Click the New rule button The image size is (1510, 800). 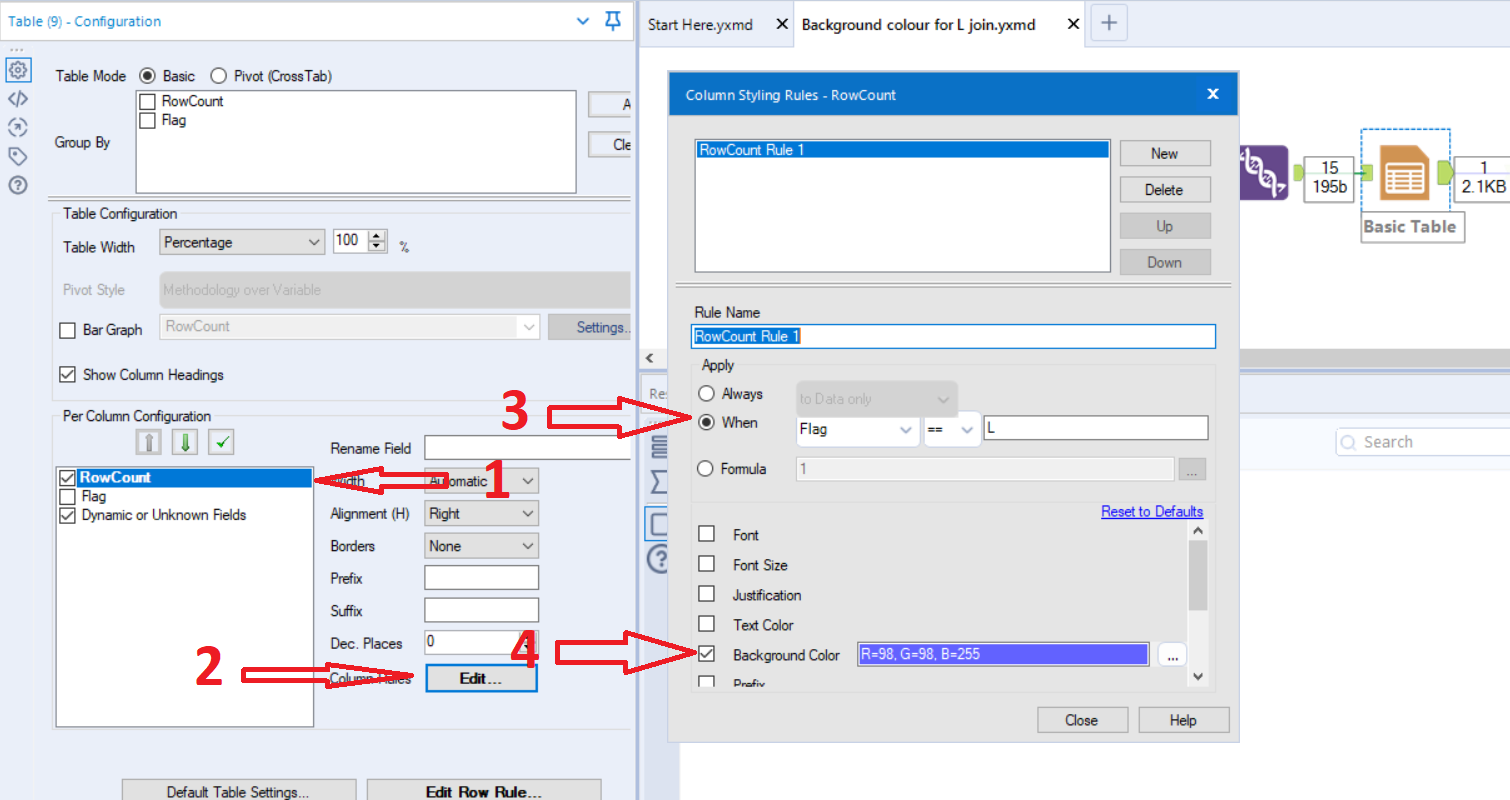(1164, 153)
